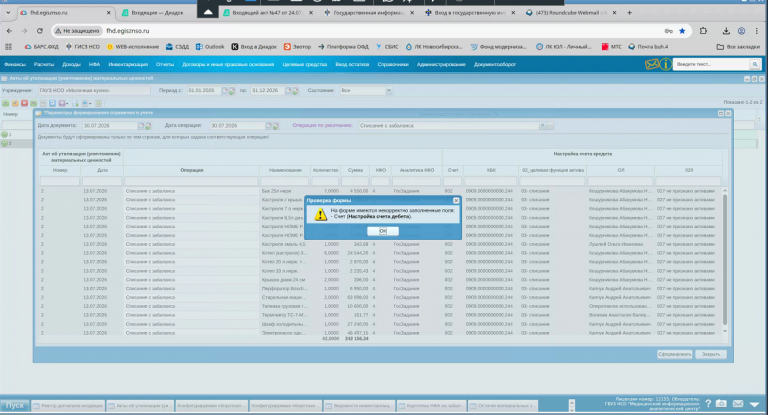Open calendar picker for Дата операции
Screen dimensions: 768x415
268,126
